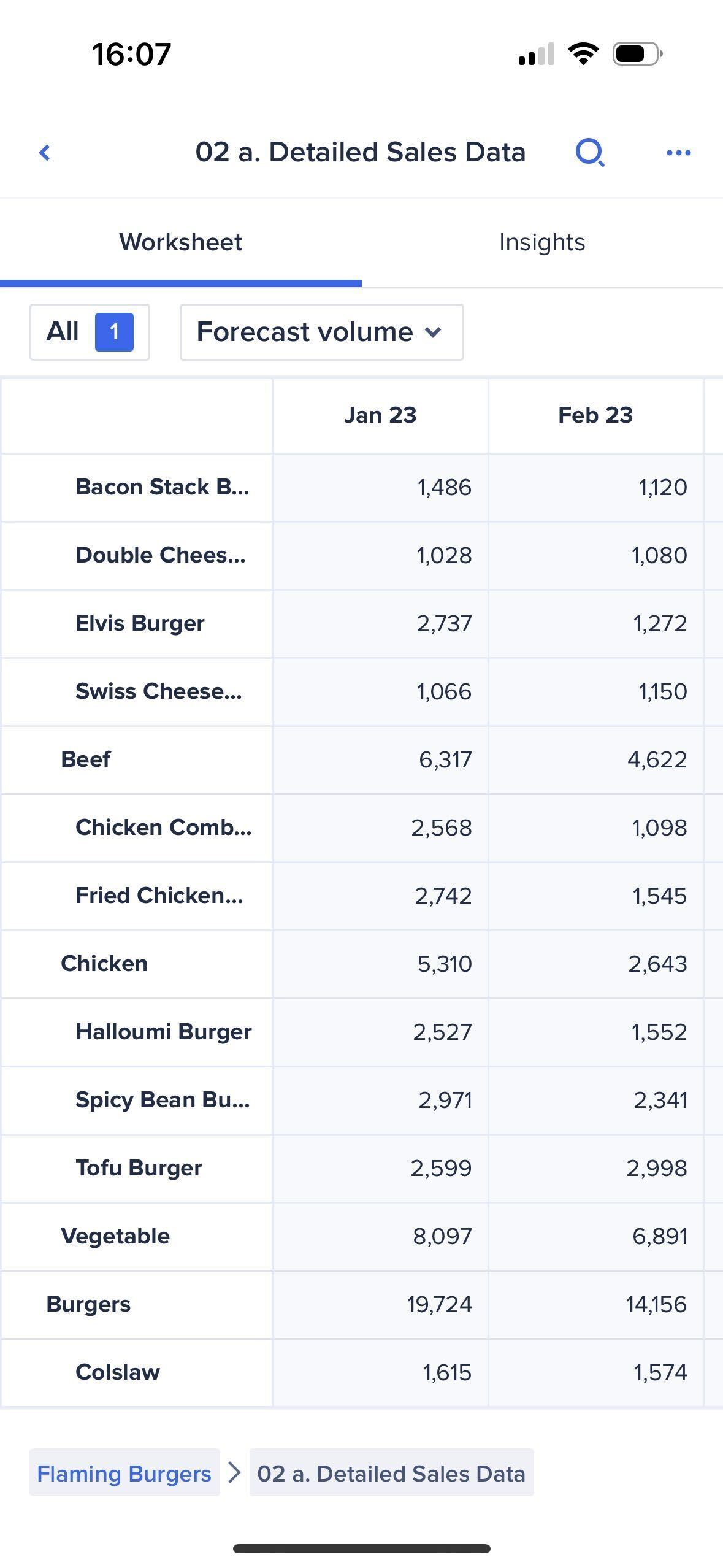This screenshot has width=723, height=1568.
Task: Collapse the Burgers parent row
Action: (88, 1304)
